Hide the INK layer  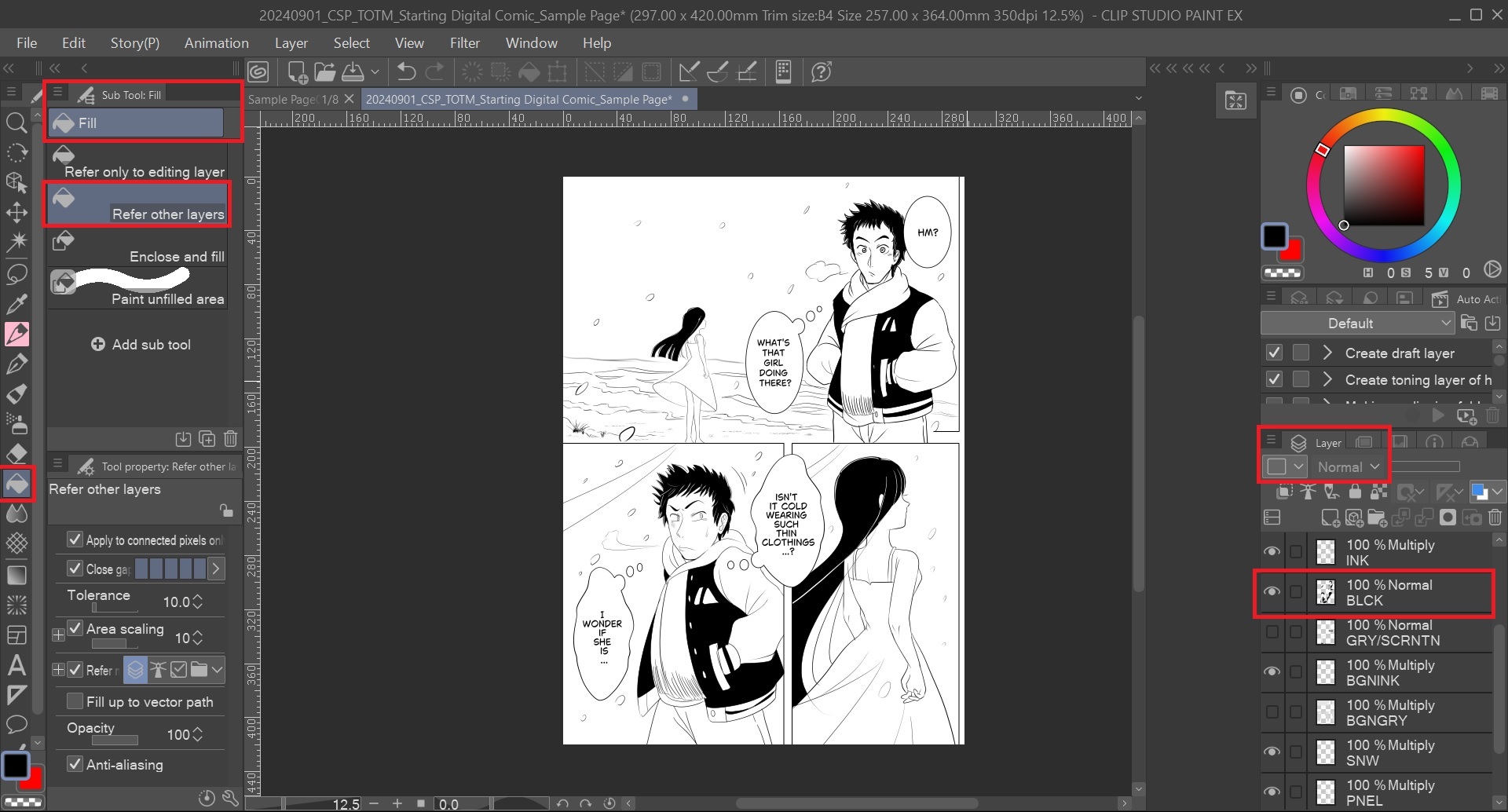click(1272, 552)
